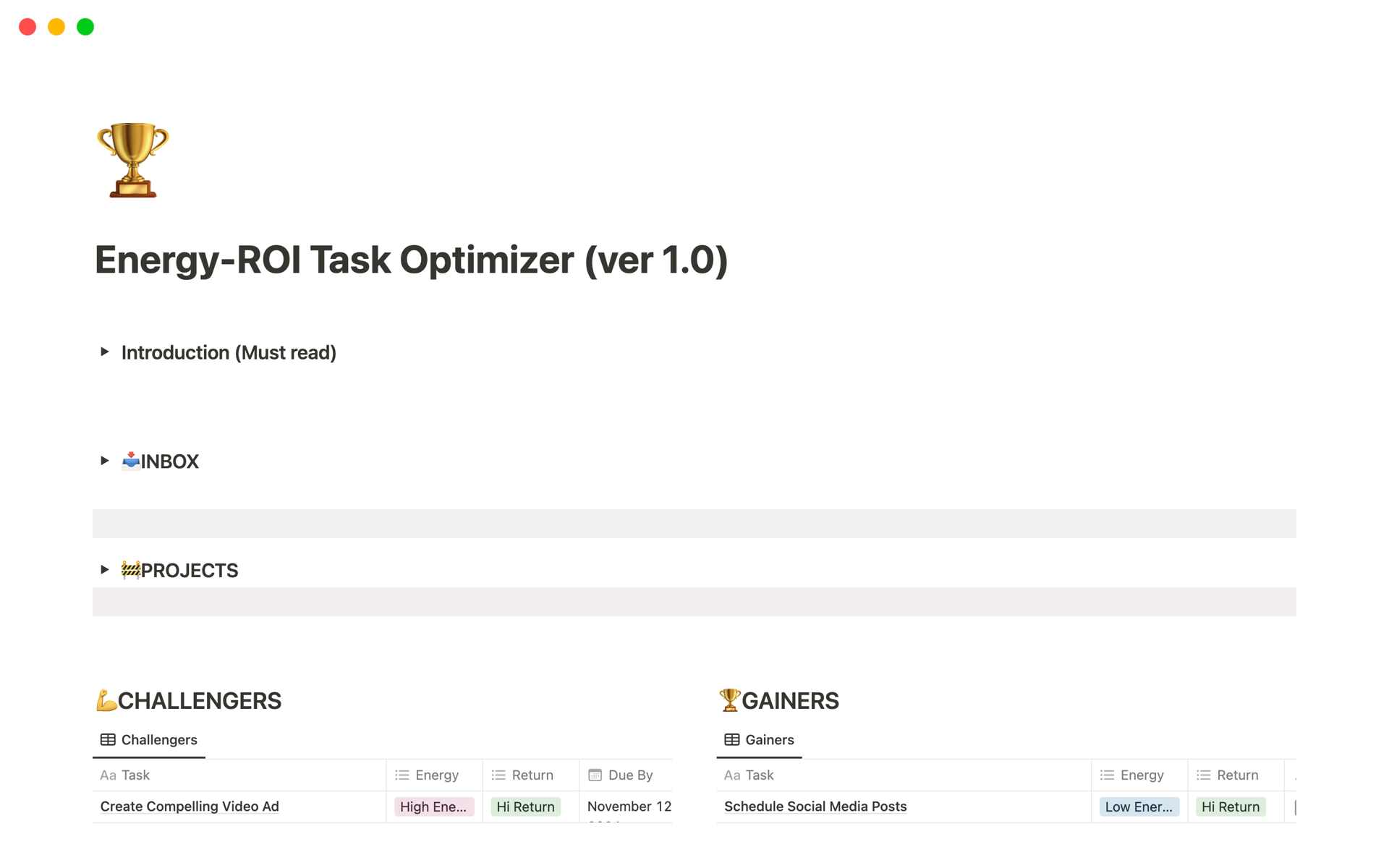Click the trophy page icon
This screenshot has height=868, width=1389.
(x=132, y=160)
